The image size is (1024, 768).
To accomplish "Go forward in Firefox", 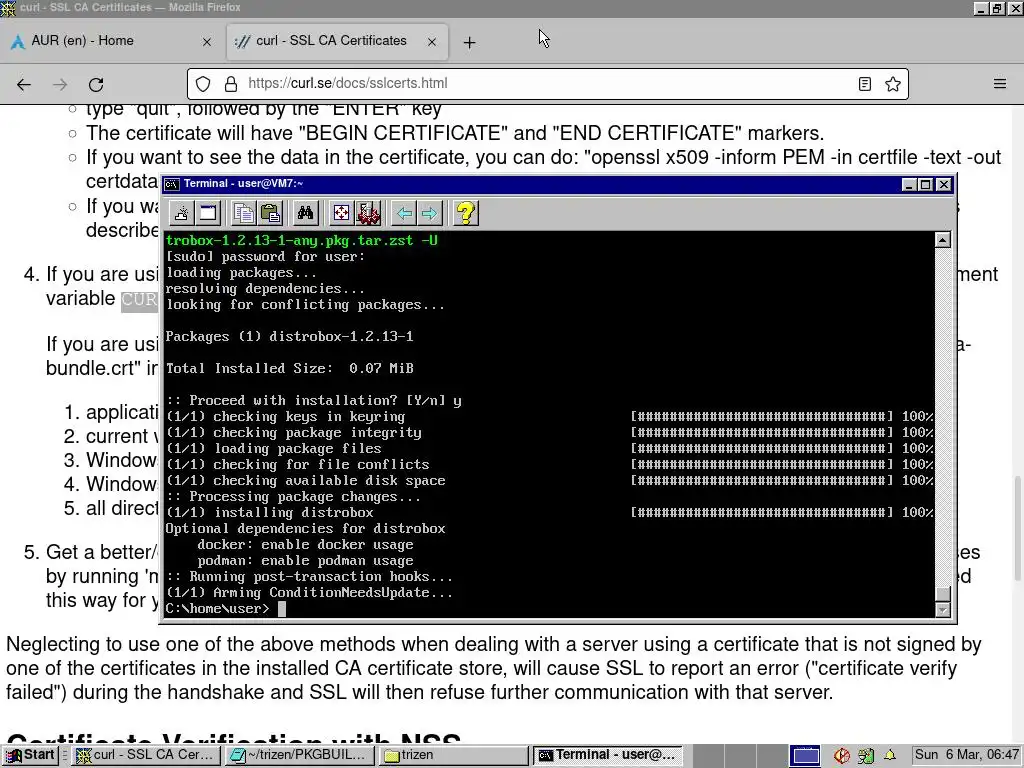I will [60, 84].
